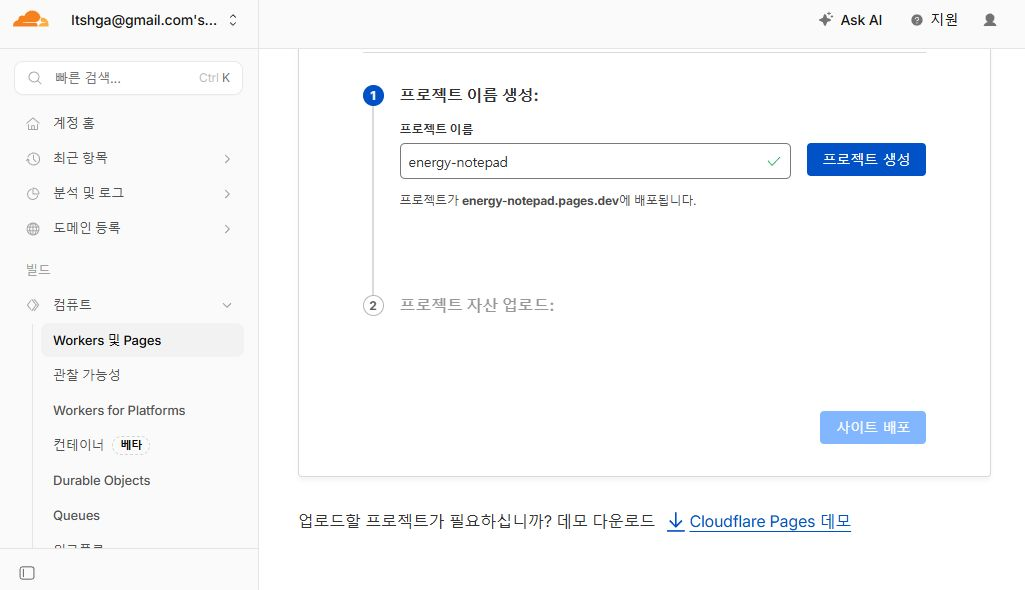Open the 지원 support menu
The width and height of the screenshot is (1025, 590).
tap(934, 20)
